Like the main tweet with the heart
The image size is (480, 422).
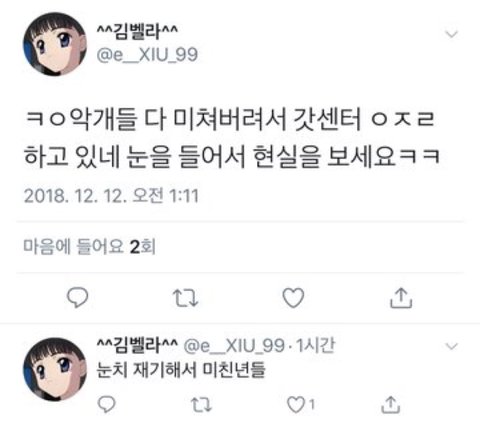pyautogui.click(x=293, y=297)
